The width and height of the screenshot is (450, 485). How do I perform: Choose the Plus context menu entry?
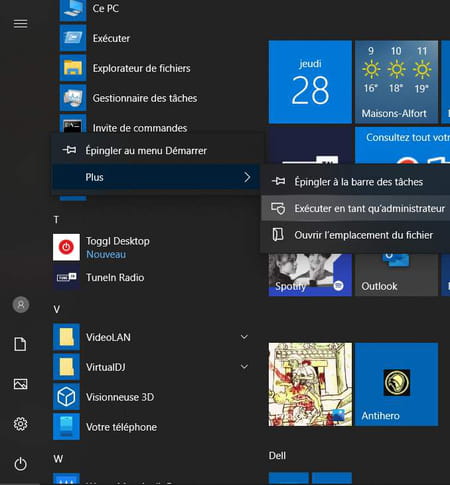(x=155, y=177)
